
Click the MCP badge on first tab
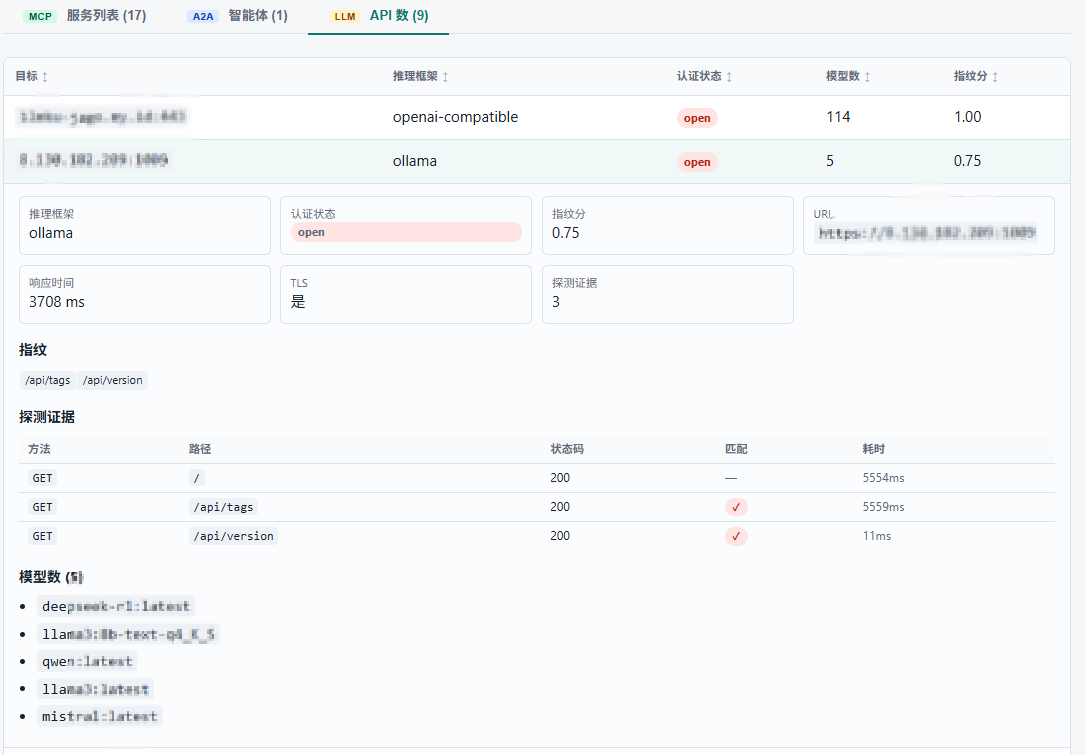pyautogui.click(x=39, y=17)
